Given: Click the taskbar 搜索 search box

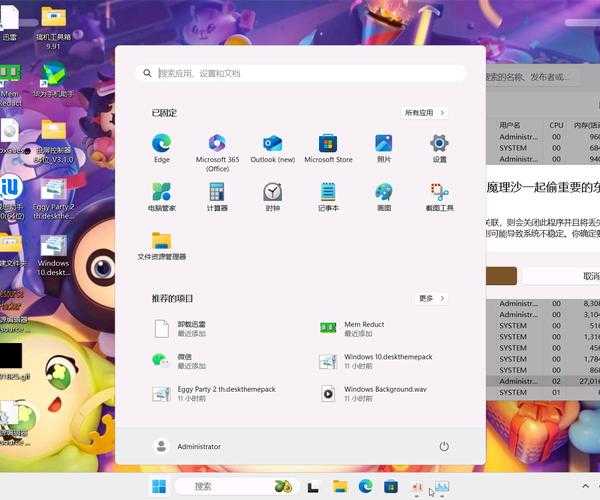Looking at the screenshot, I should [235, 487].
